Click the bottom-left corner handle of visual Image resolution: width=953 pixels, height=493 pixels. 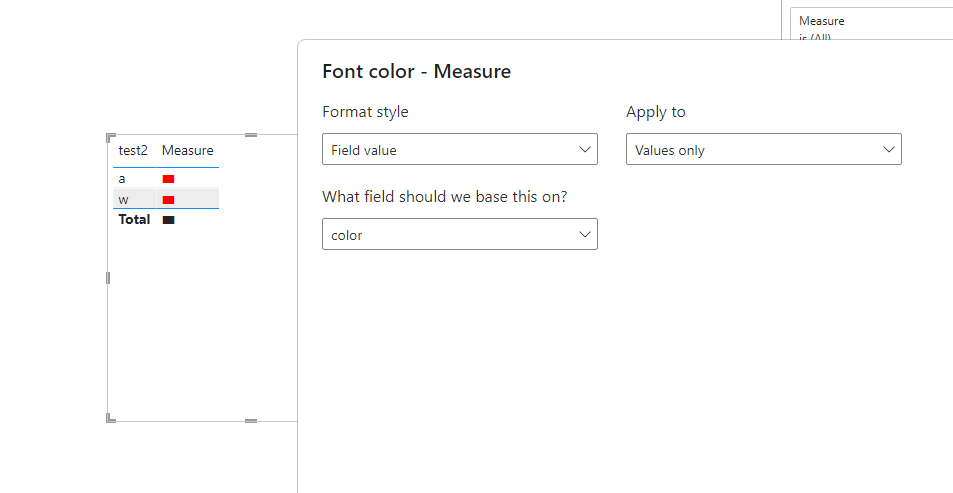111,418
